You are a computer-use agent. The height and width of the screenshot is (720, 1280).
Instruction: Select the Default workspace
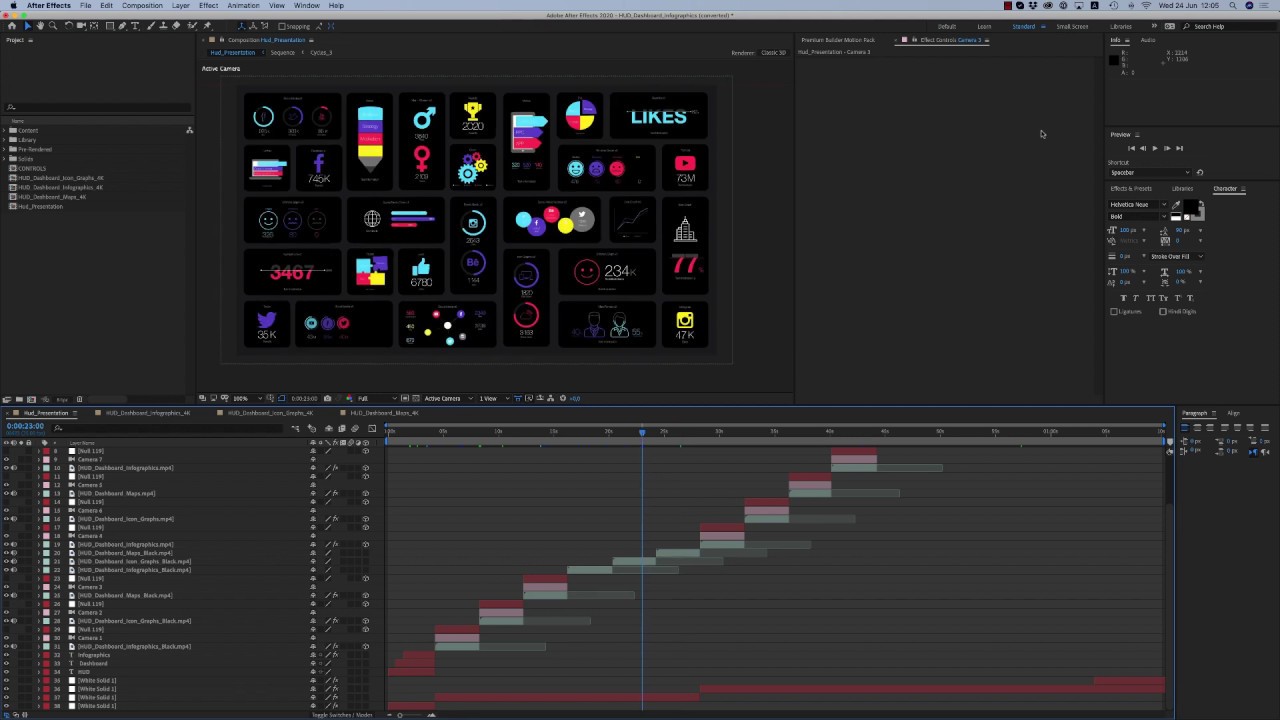point(946,26)
